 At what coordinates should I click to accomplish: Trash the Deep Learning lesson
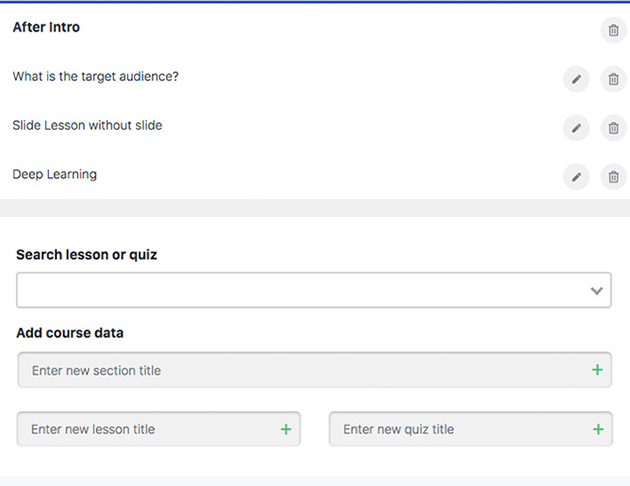[x=612, y=177]
